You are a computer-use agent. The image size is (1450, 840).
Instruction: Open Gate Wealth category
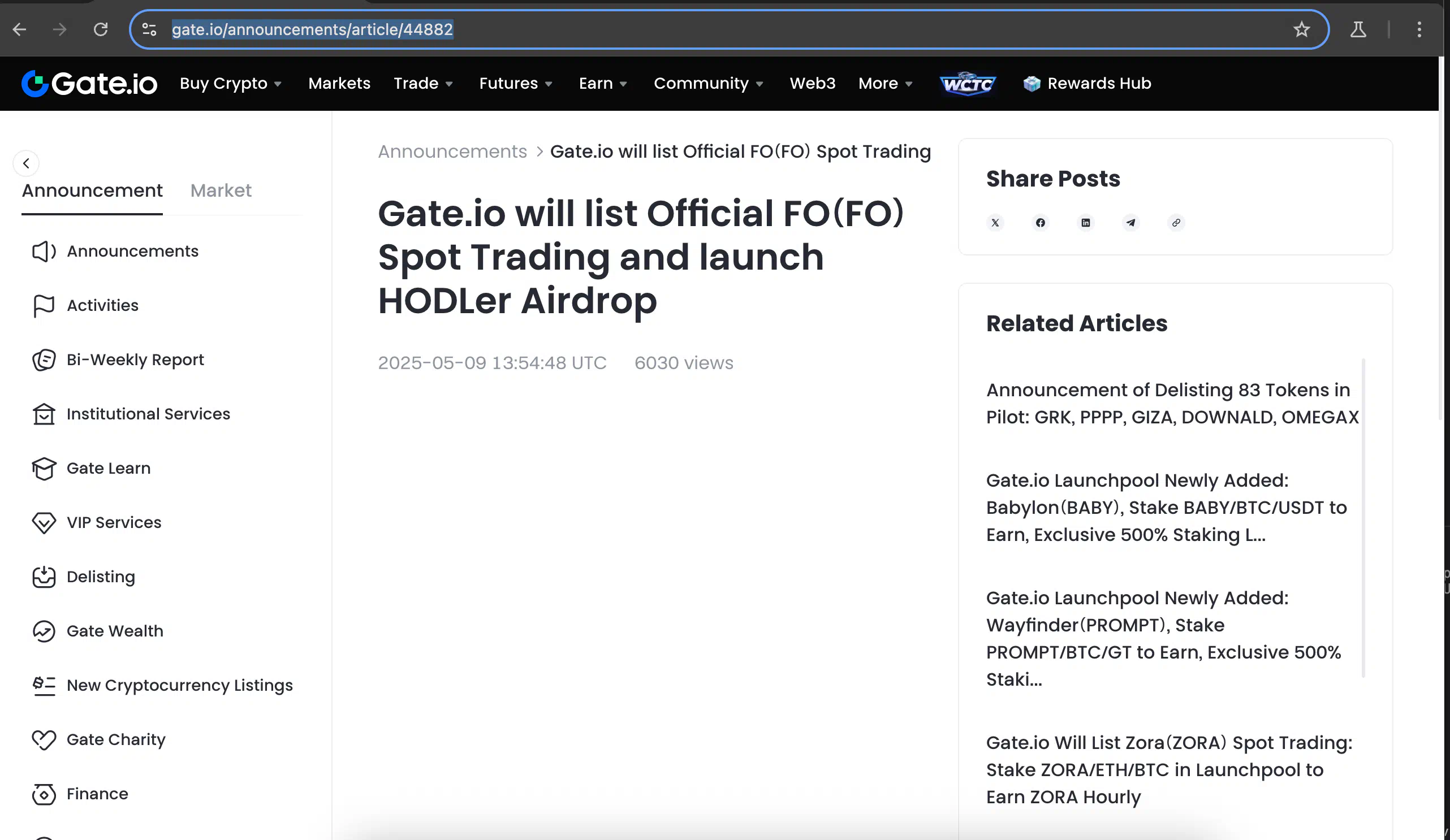point(97,631)
